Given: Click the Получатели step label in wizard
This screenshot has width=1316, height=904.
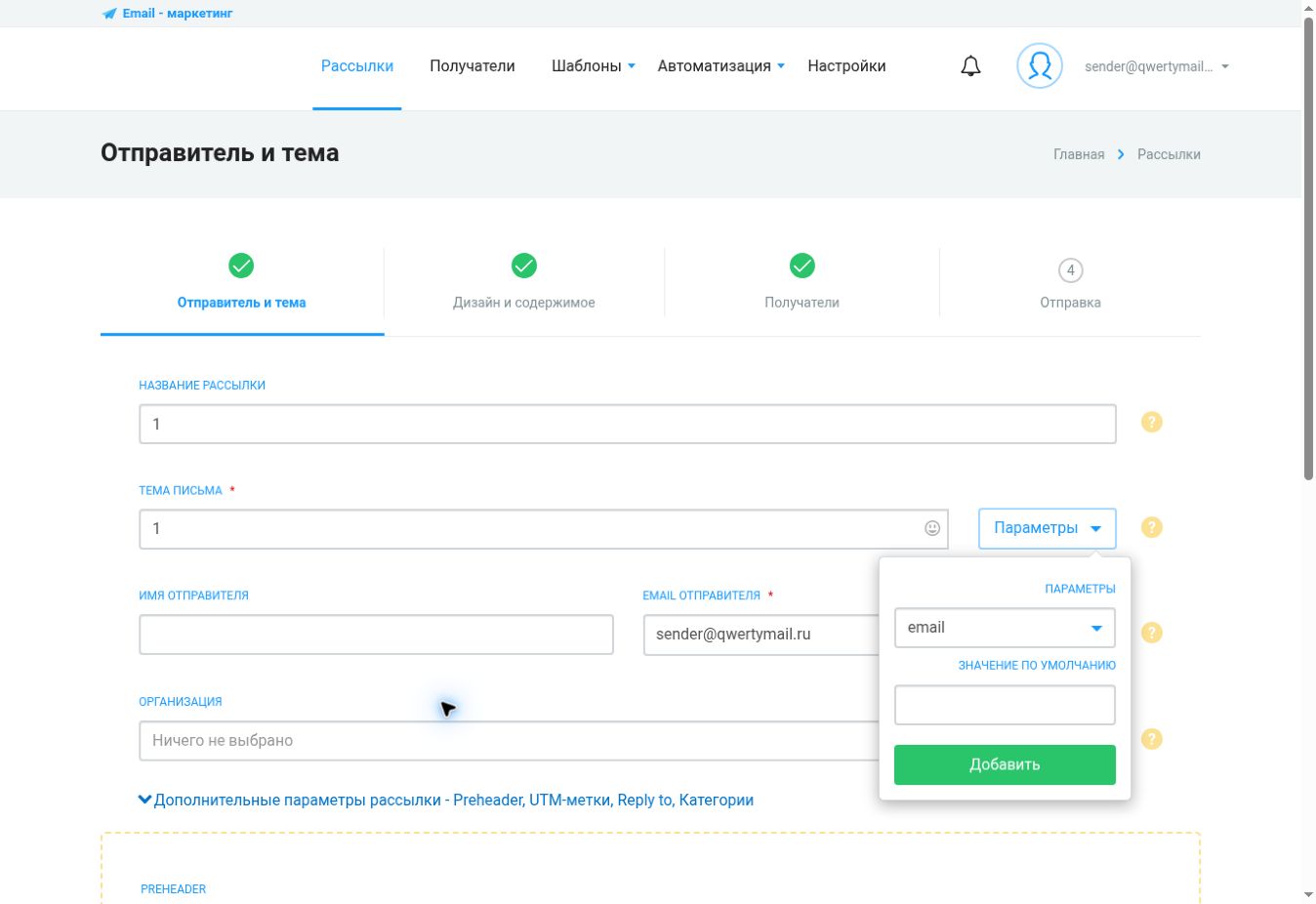Looking at the screenshot, I should click(802, 303).
